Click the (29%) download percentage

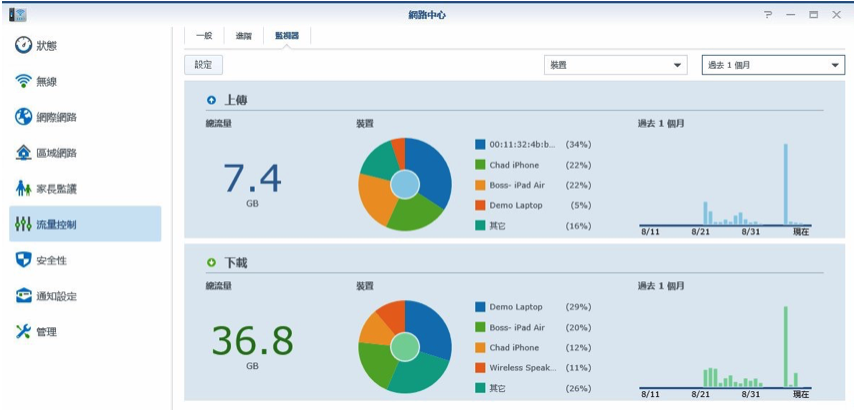[x=578, y=307]
